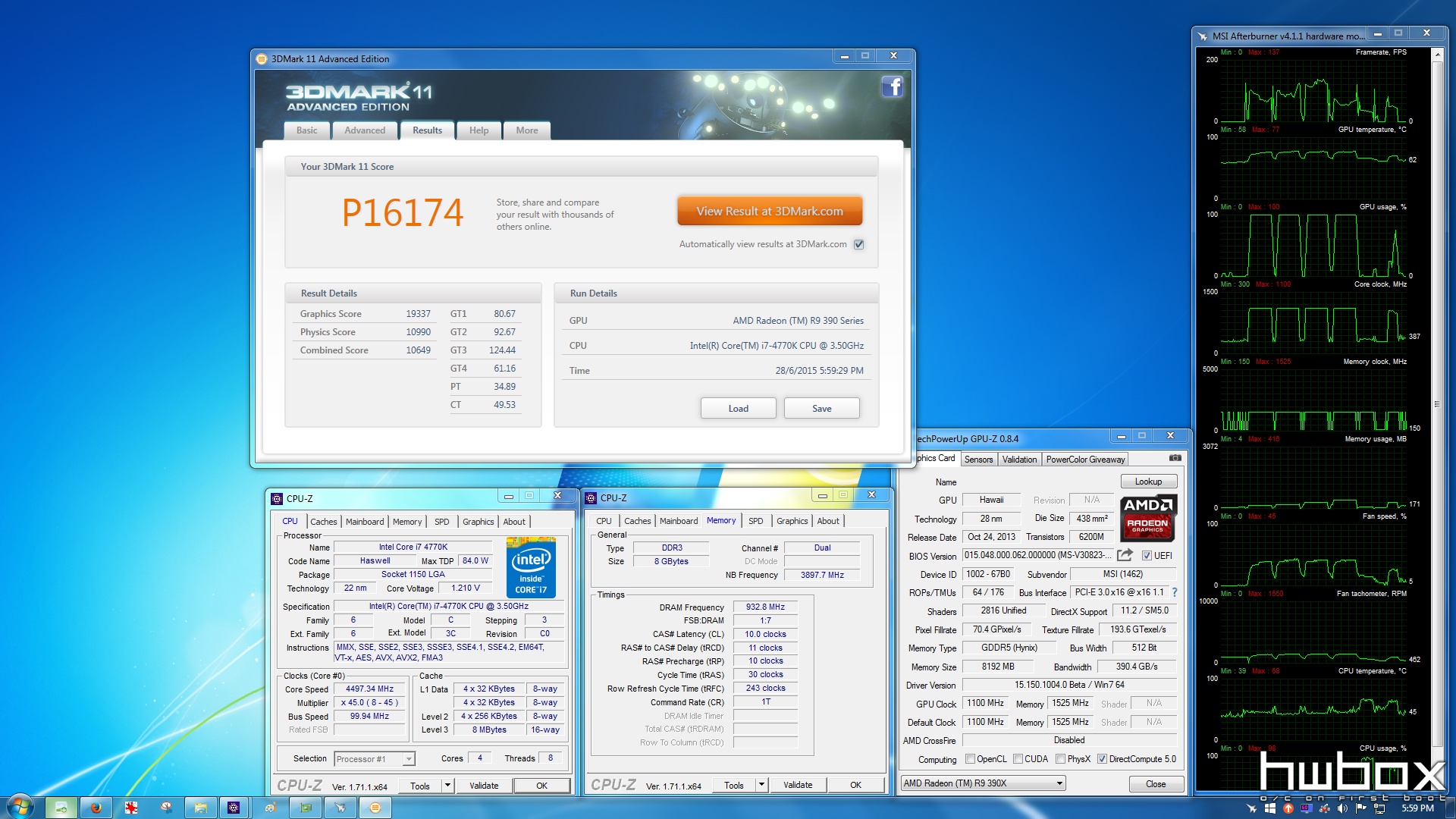Open the GPU-Z graphics card taskbar icon

pos(306,808)
